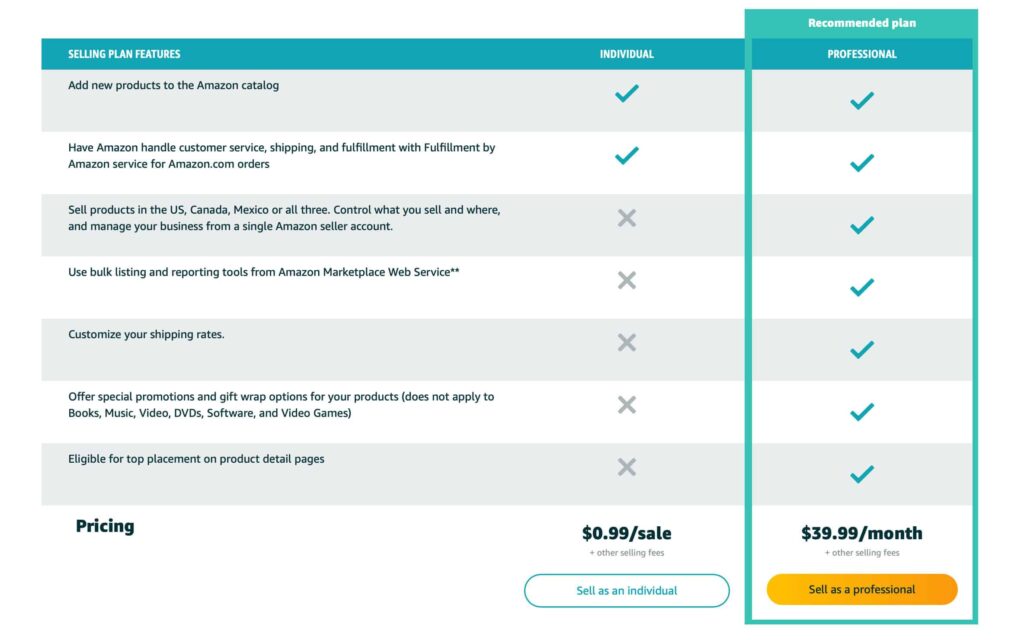Image resolution: width=1024 pixels, height=640 pixels.
Task: Click the X mark for Individual bulk listing tools
Action: point(626,280)
